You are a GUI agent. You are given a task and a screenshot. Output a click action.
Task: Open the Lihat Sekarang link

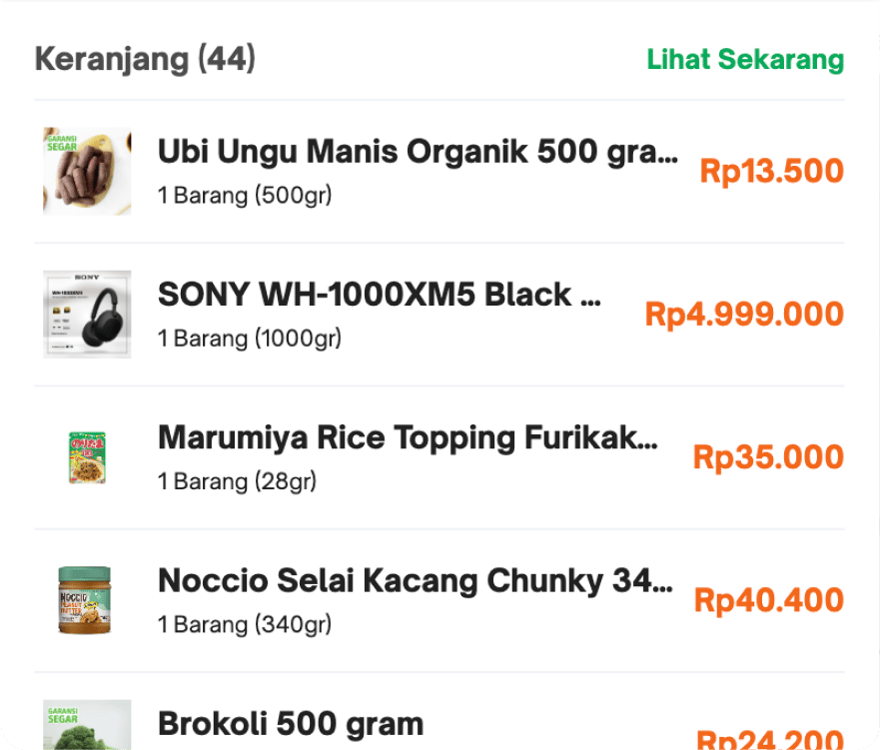click(x=745, y=60)
